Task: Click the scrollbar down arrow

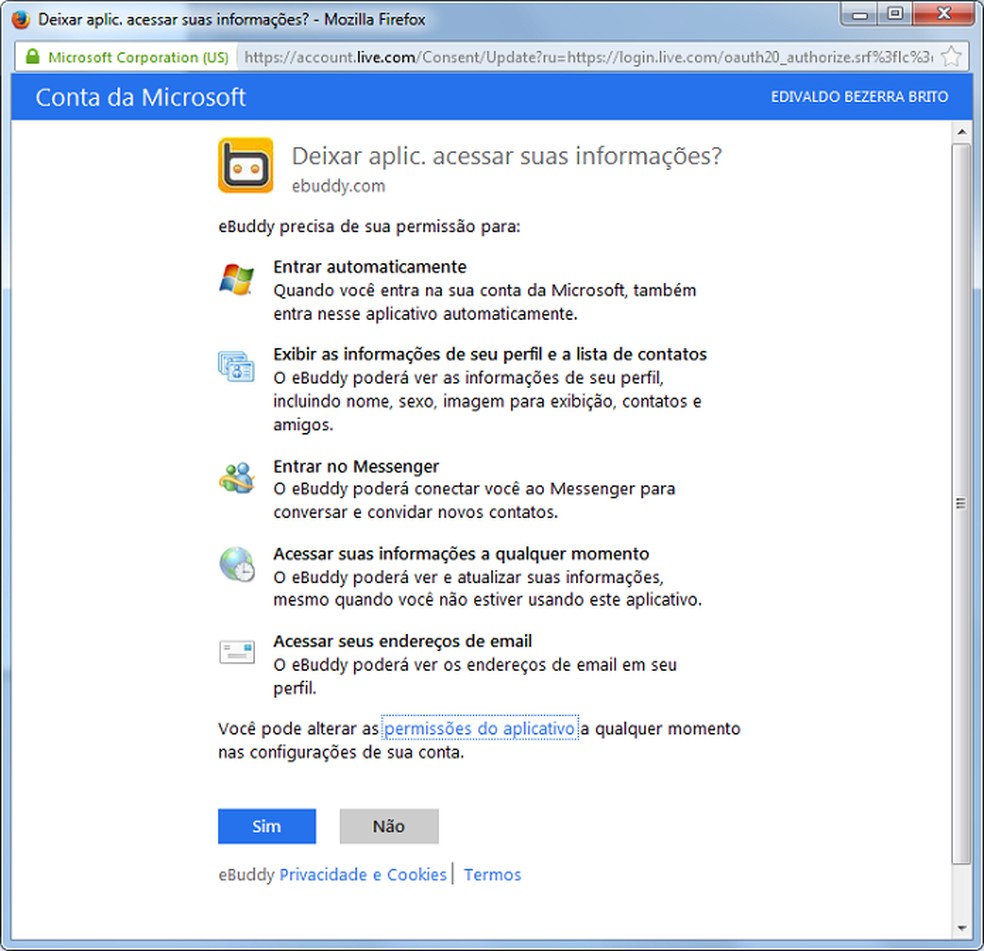Action: pos(961,928)
